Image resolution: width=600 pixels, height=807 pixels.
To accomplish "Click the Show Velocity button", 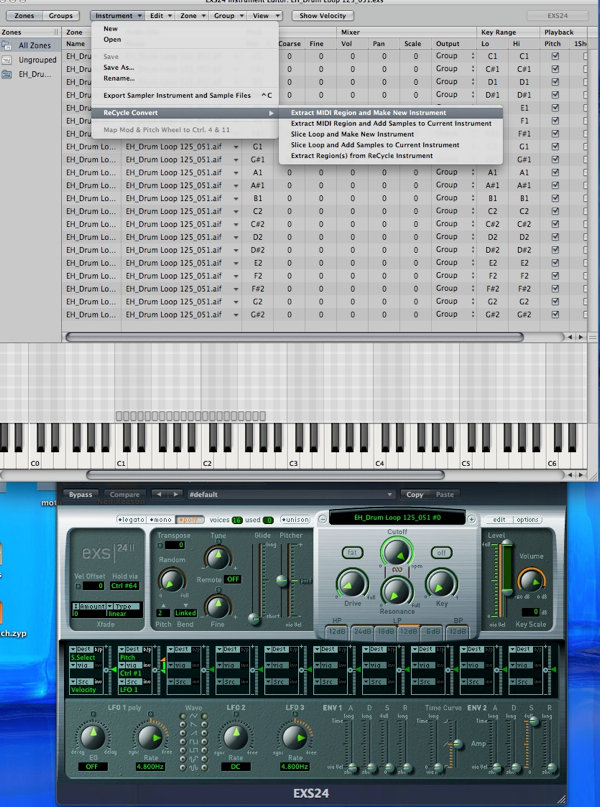I will click(323, 16).
